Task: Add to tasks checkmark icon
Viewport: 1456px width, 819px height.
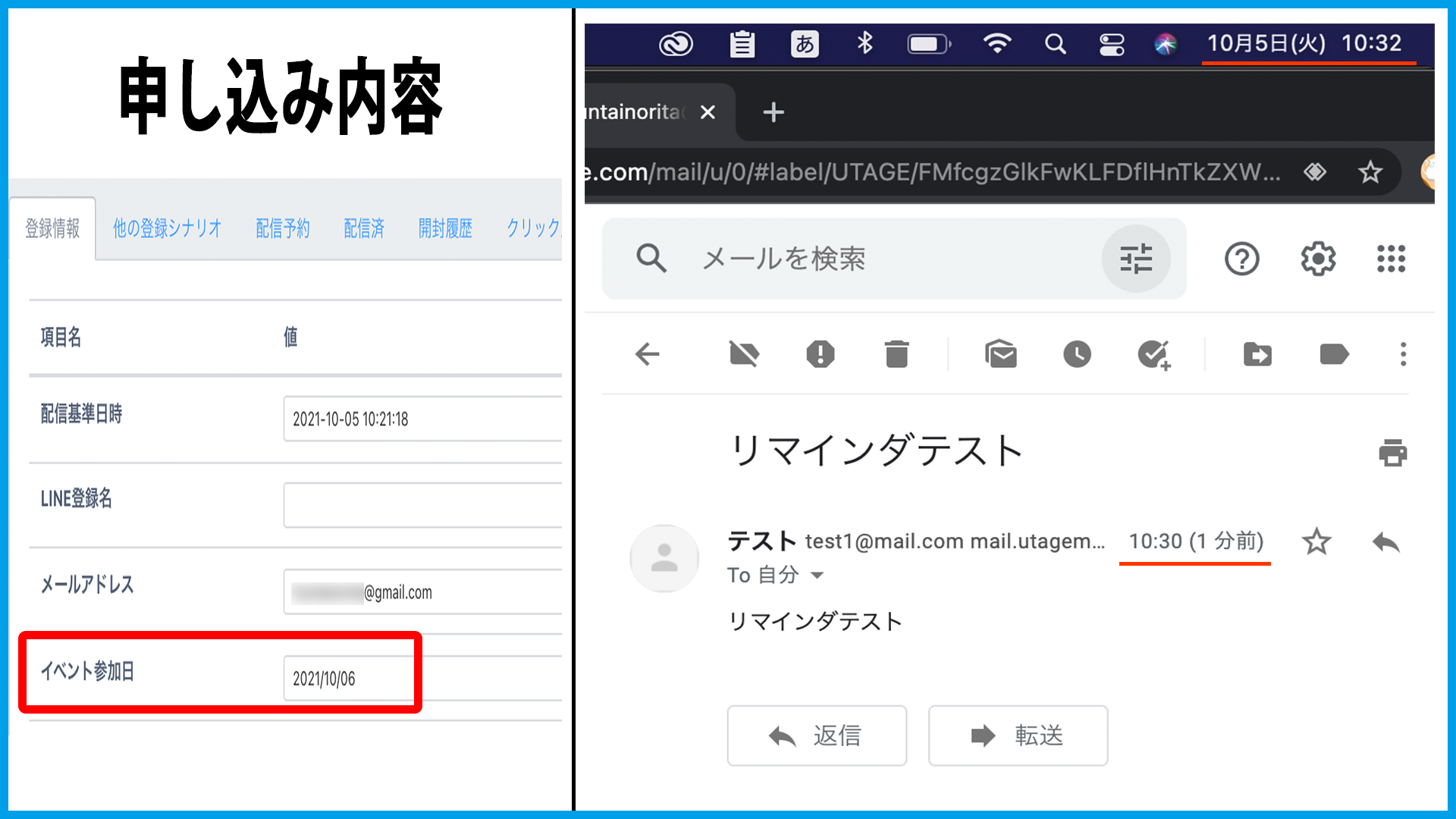Action: [1153, 354]
